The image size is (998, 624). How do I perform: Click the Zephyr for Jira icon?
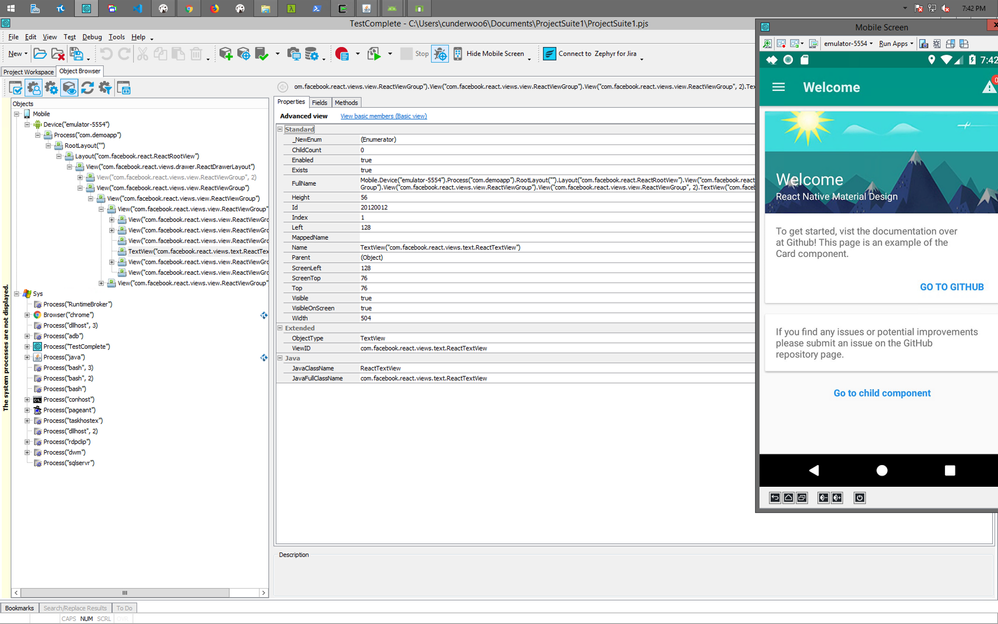tap(549, 54)
